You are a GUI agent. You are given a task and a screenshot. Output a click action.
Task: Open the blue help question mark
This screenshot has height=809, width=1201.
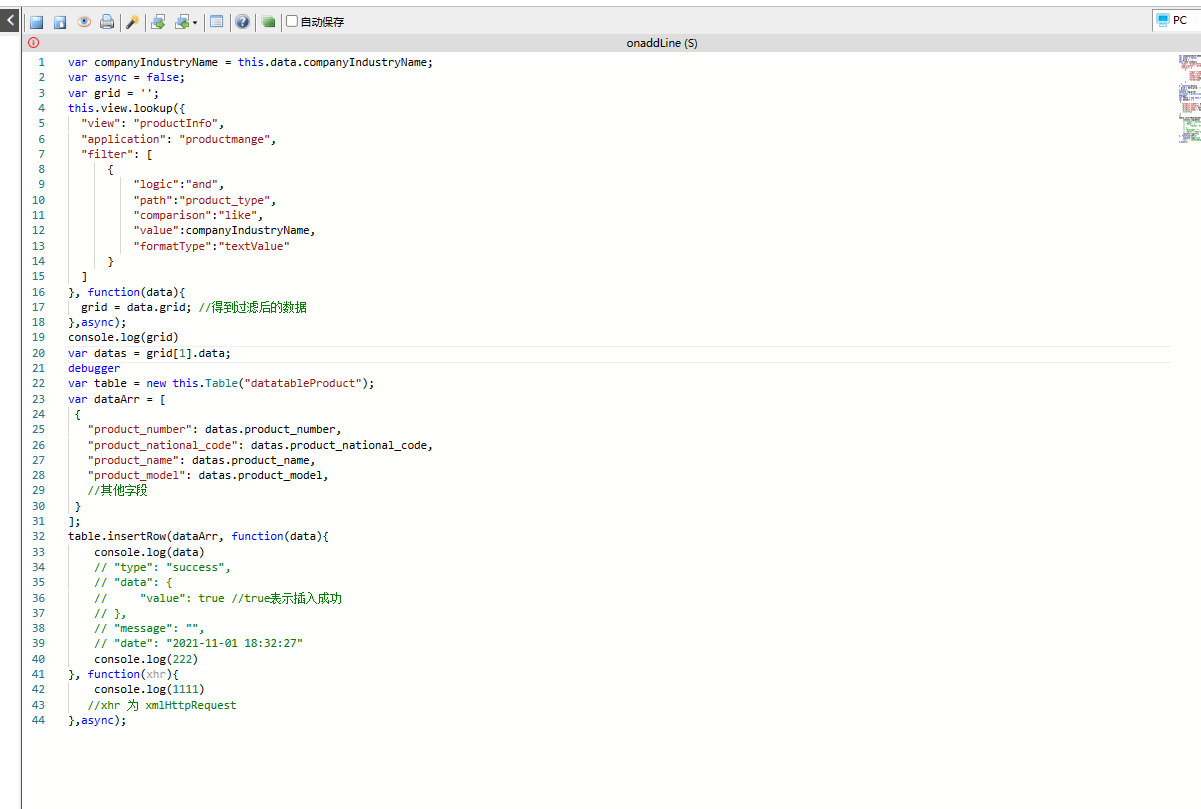point(242,22)
